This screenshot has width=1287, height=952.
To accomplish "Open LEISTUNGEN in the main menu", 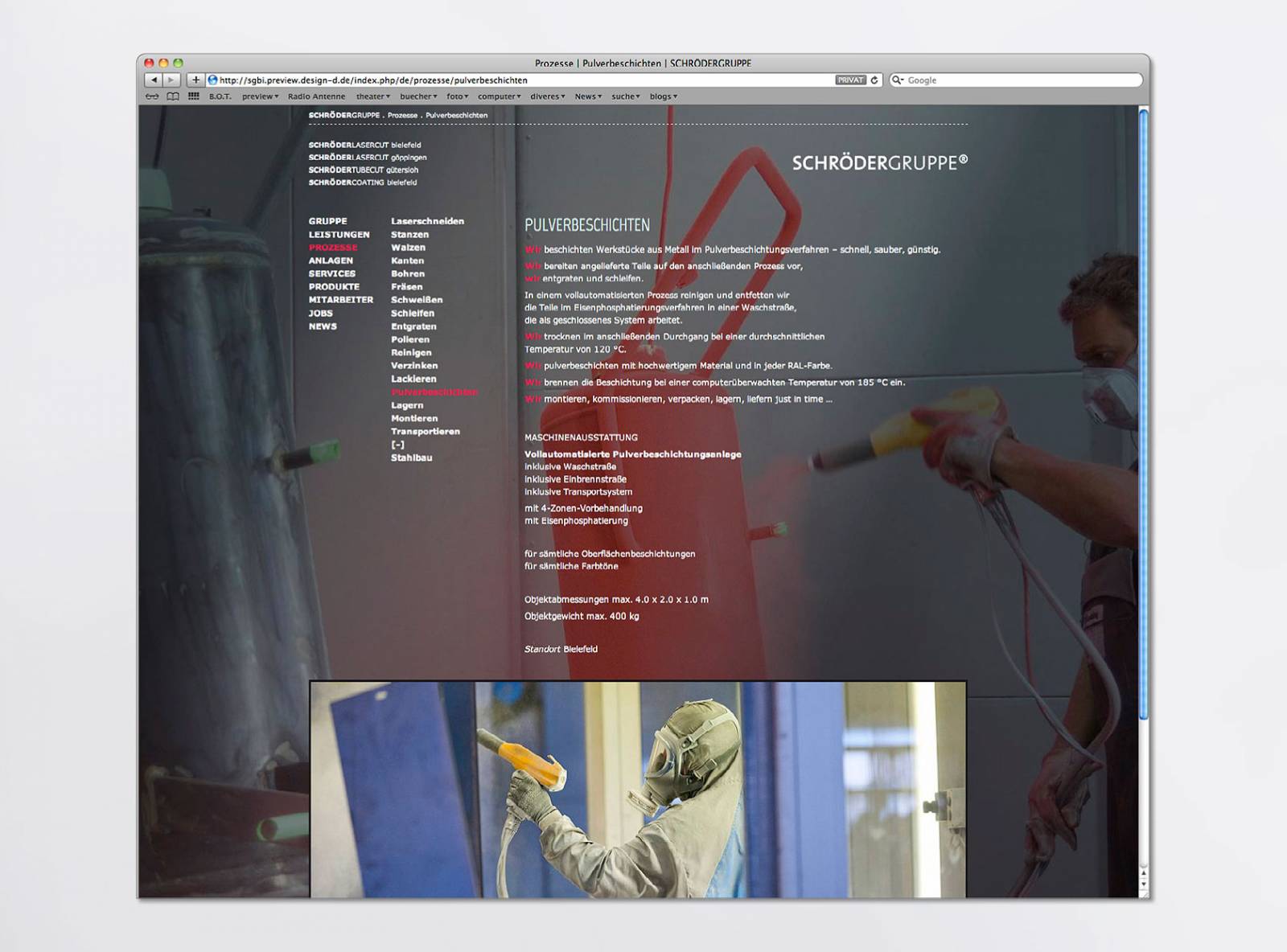I will tap(339, 235).
